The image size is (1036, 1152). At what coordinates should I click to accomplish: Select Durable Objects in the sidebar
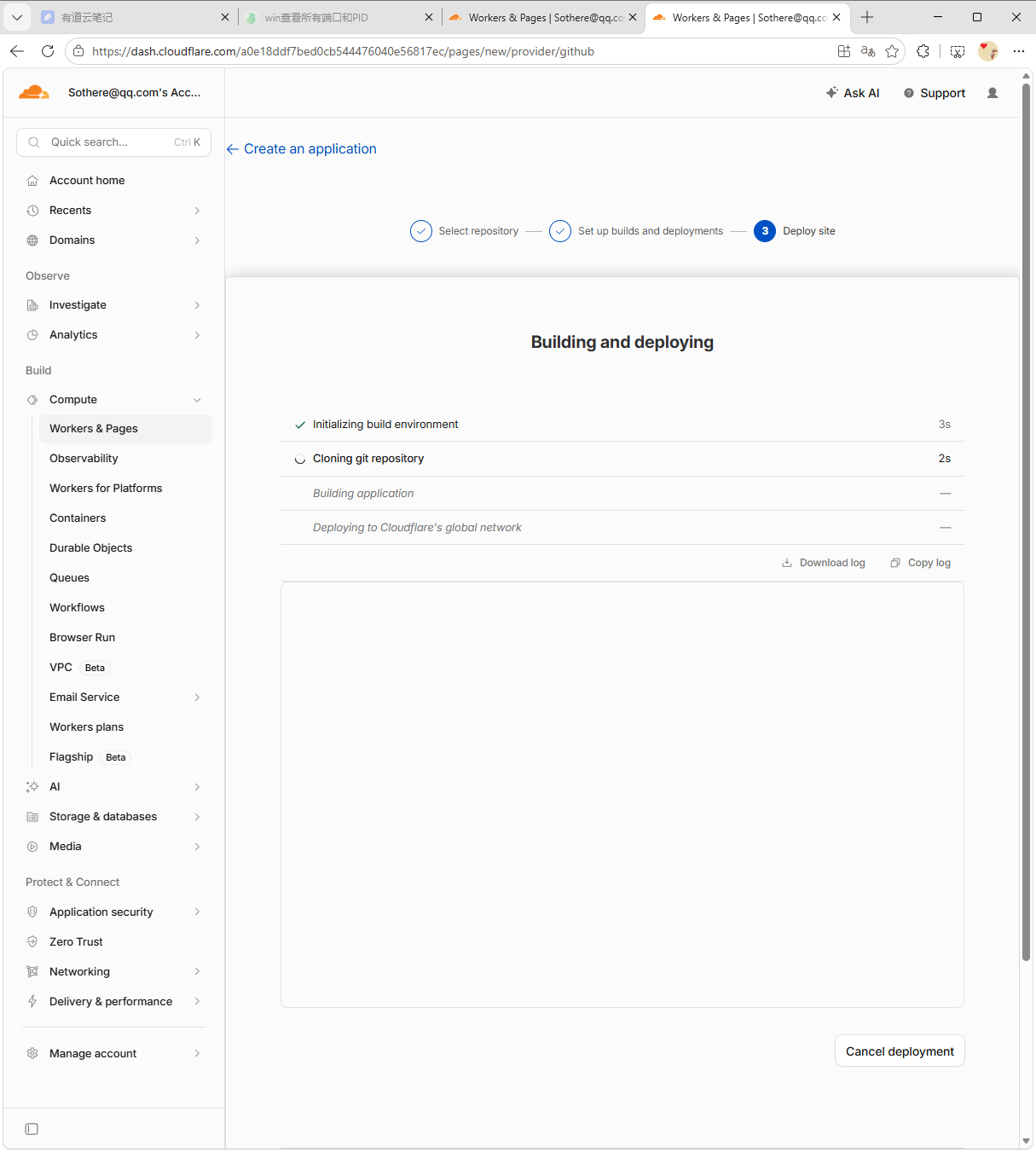pos(91,548)
